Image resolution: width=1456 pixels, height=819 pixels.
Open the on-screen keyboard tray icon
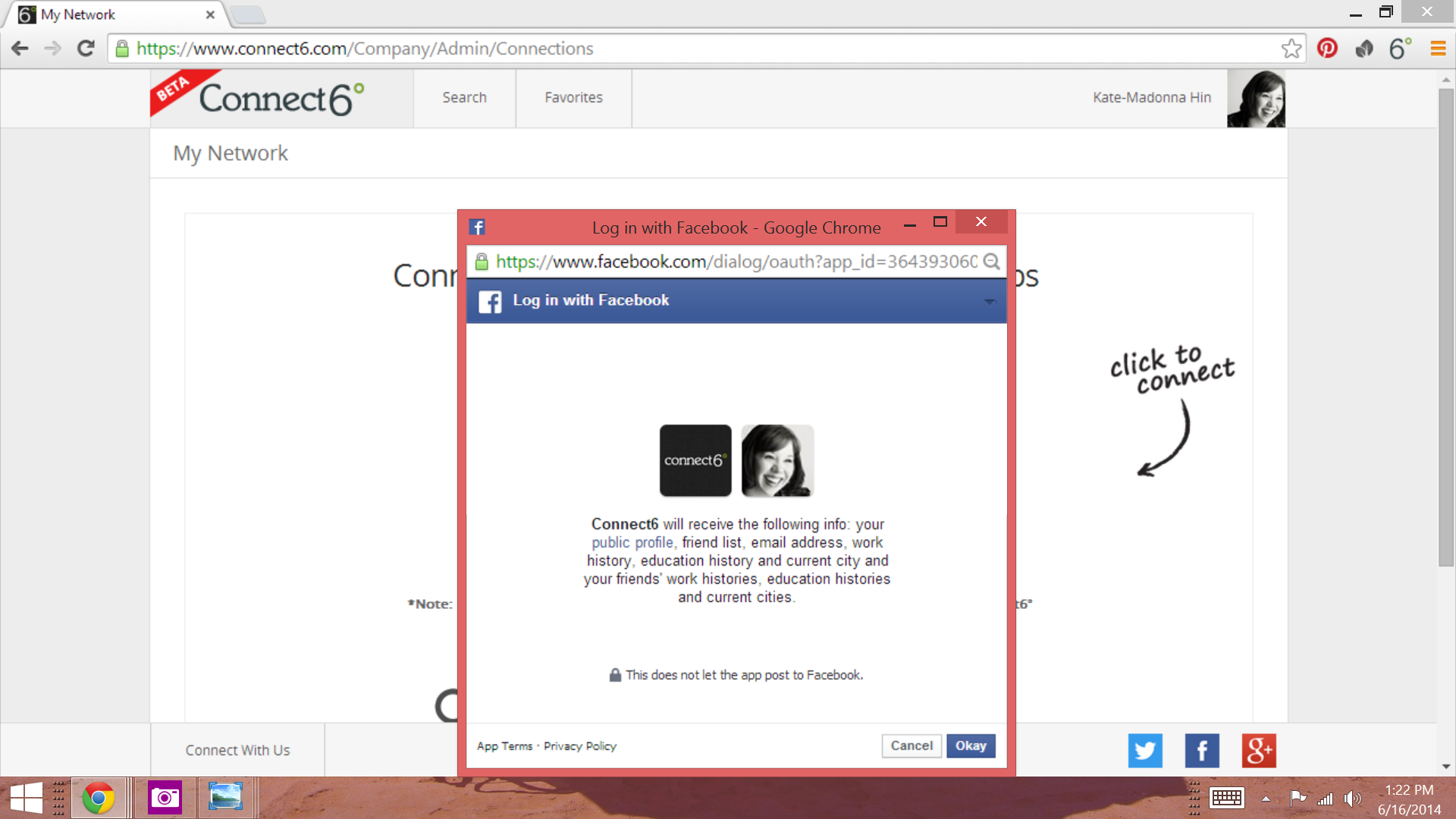pyautogui.click(x=1226, y=798)
